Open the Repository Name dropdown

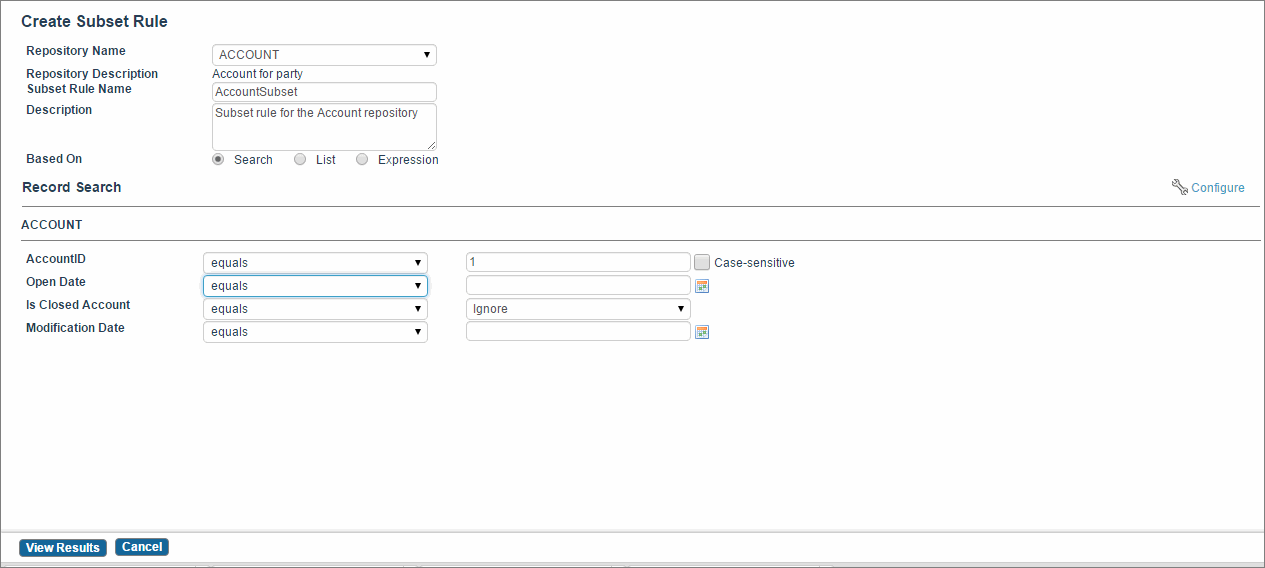pos(324,55)
